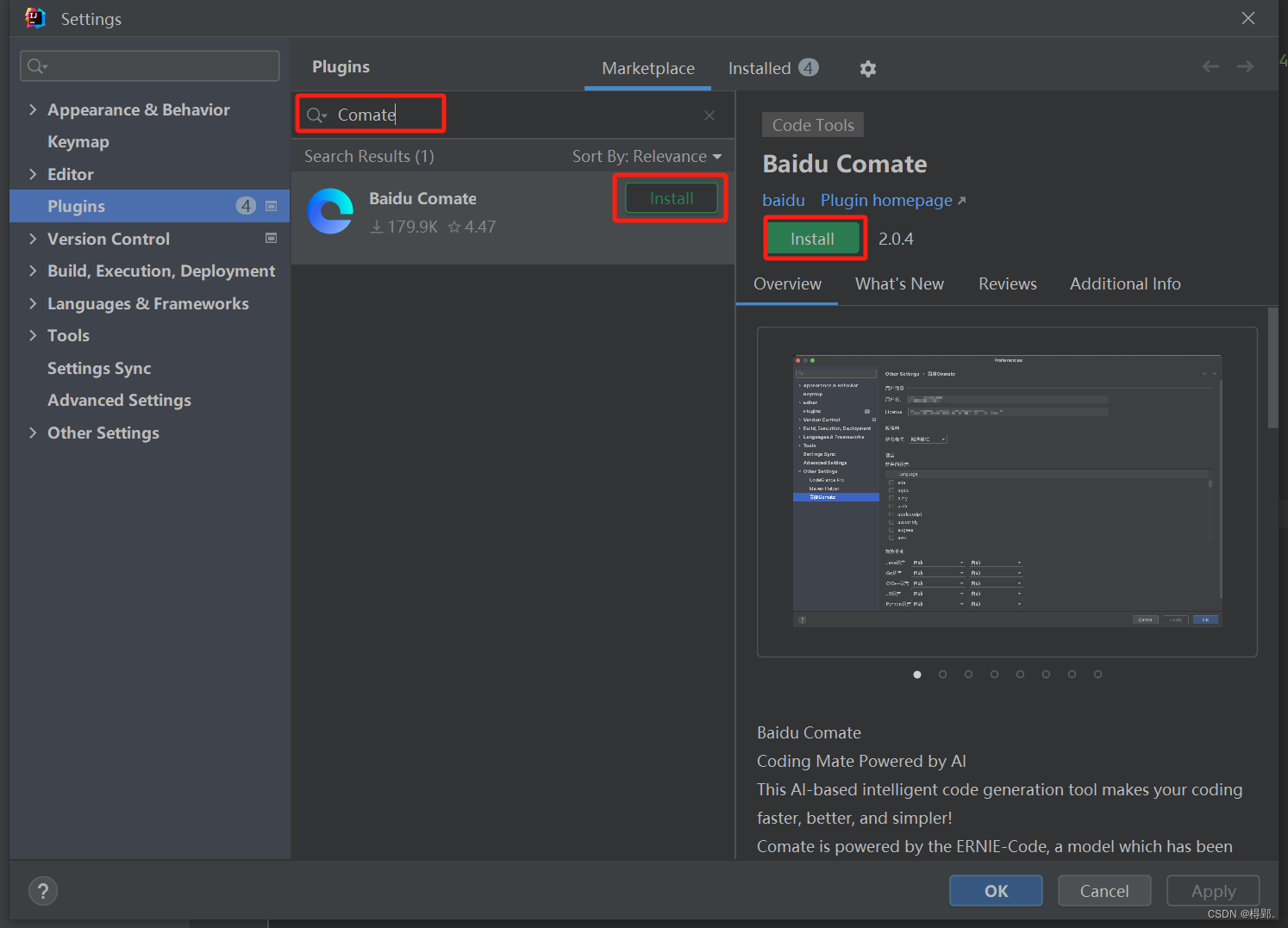The height and width of the screenshot is (928, 1288).
Task: Click the 179.9K downloads count
Action: 404,227
